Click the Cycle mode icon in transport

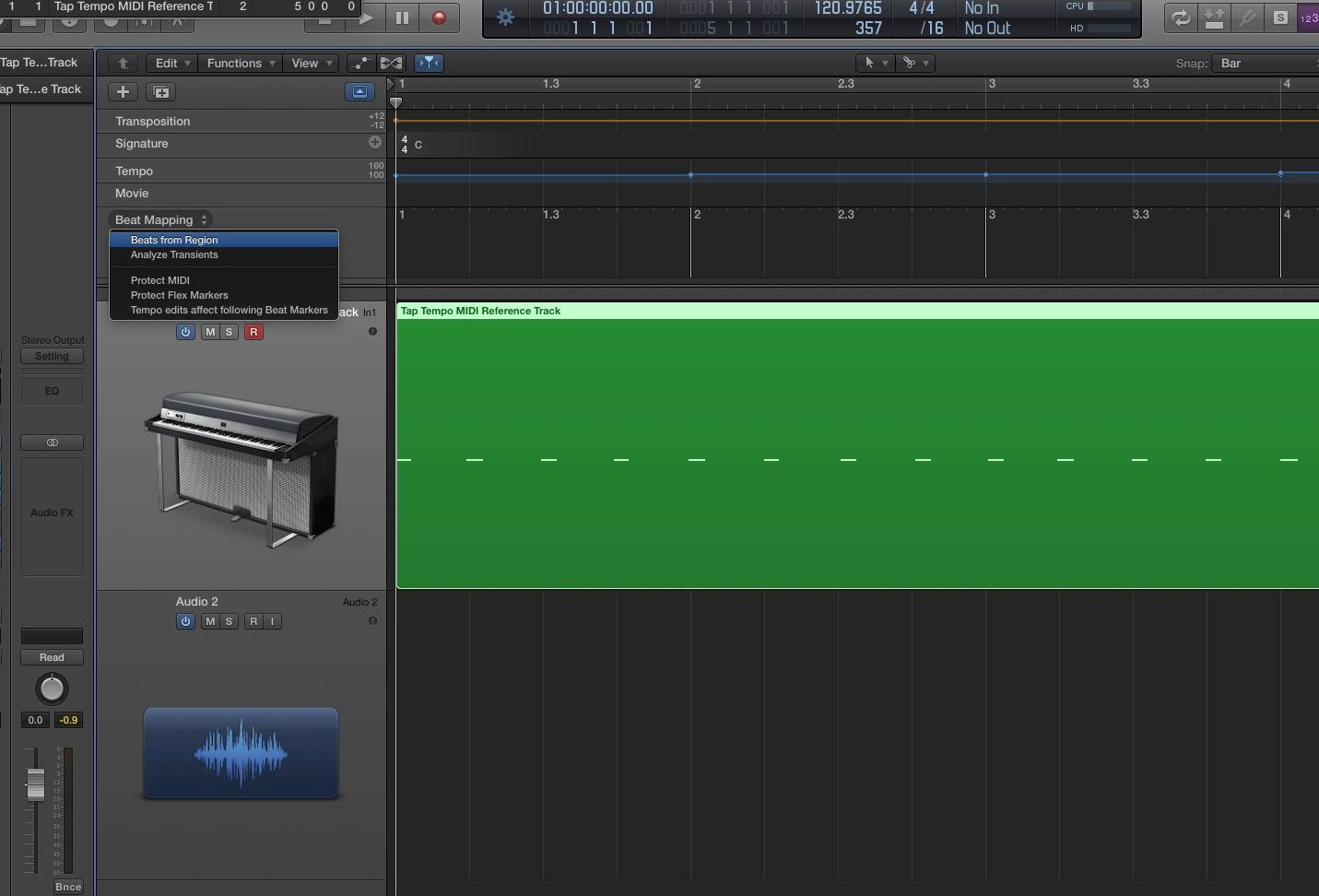[x=1180, y=18]
